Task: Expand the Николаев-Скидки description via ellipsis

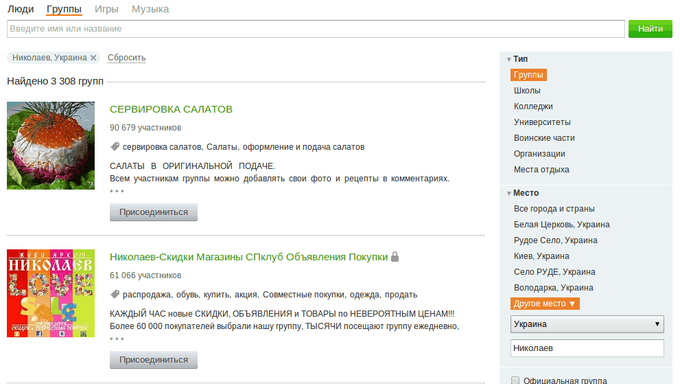Action: click(117, 338)
